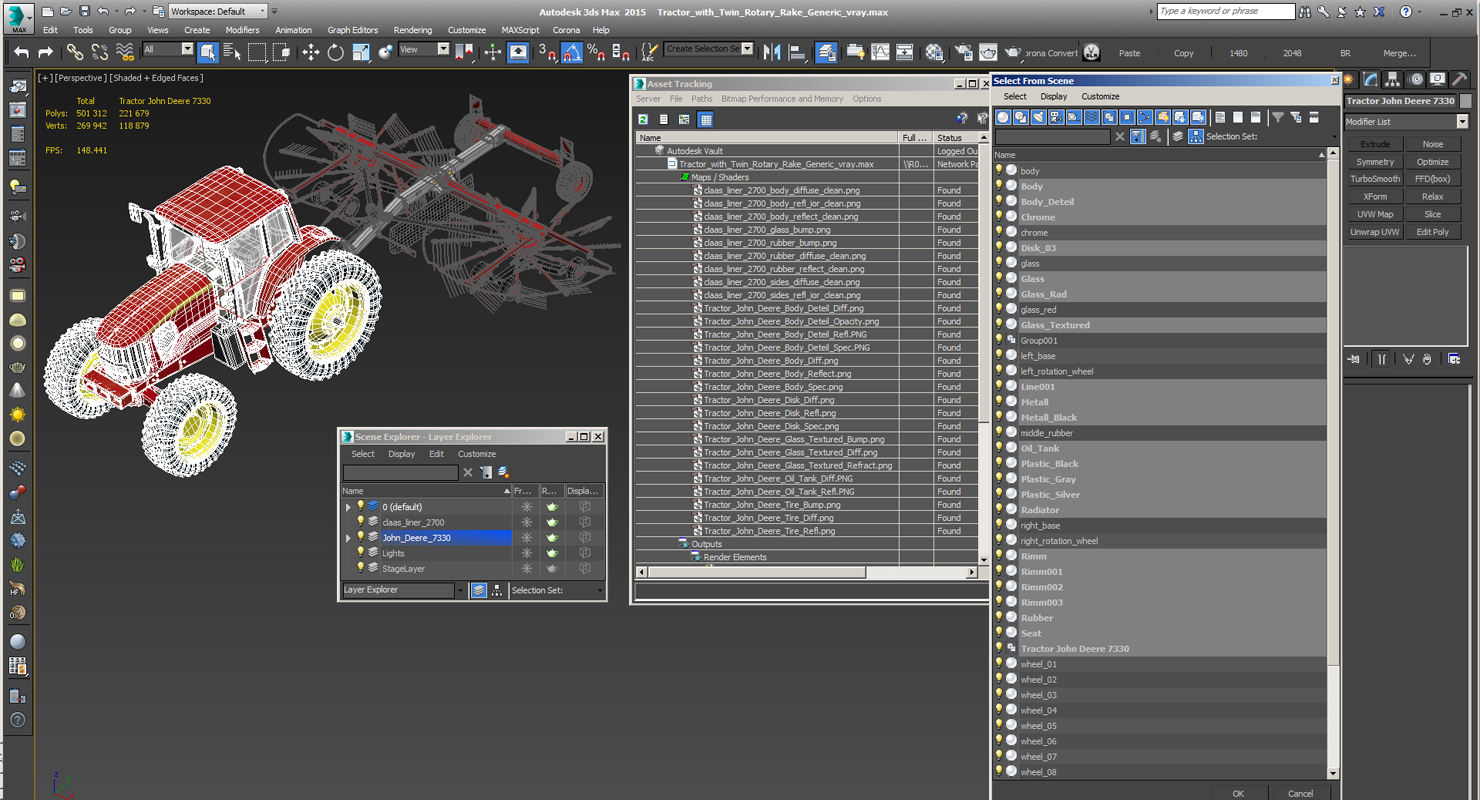Open the Curve Editor toolbar icon
The height and width of the screenshot is (800, 1480).
click(880, 53)
